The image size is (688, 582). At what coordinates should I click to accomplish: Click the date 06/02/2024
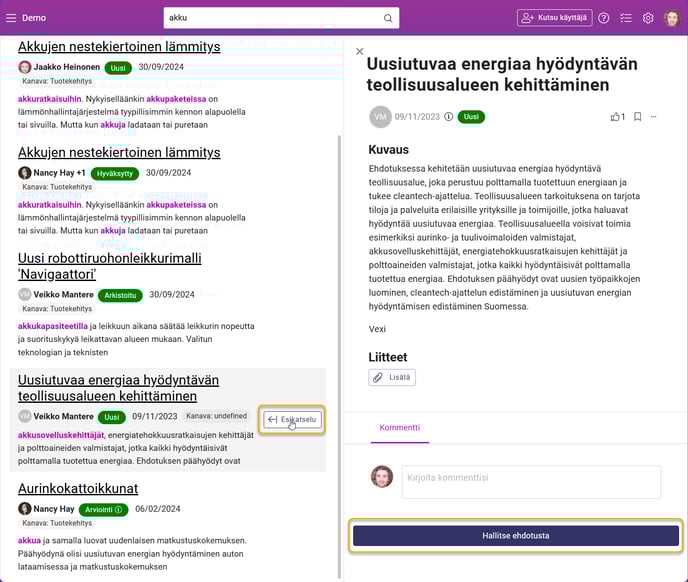pyautogui.click(x=158, y=509)
